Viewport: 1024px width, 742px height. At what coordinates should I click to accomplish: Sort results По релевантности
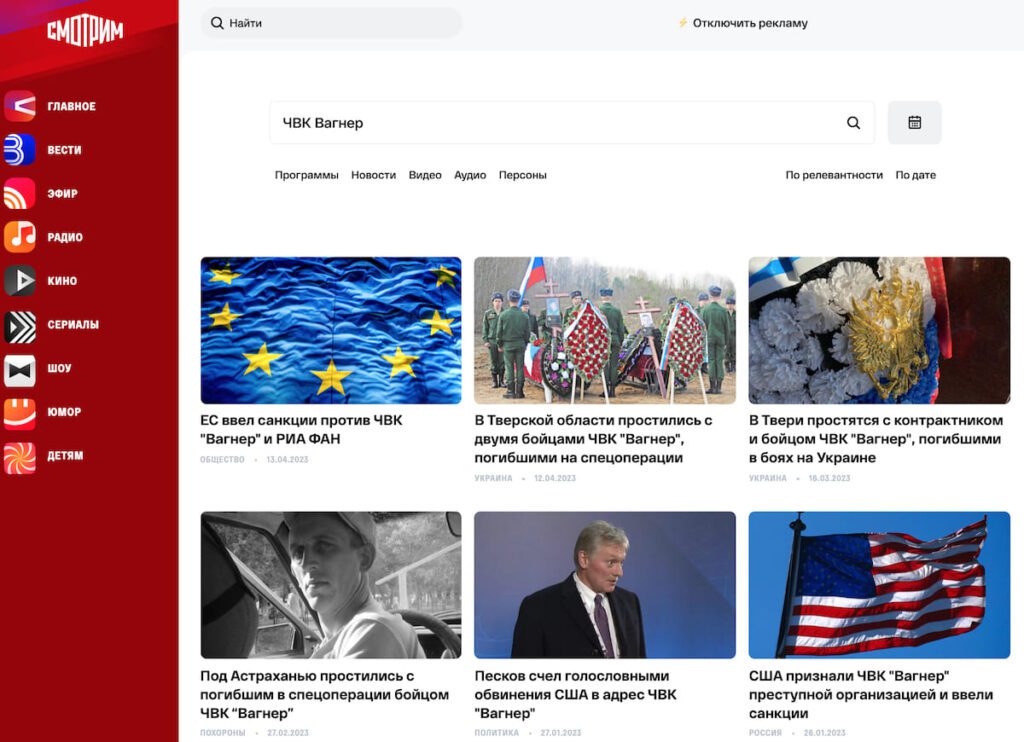click(834, 175)
